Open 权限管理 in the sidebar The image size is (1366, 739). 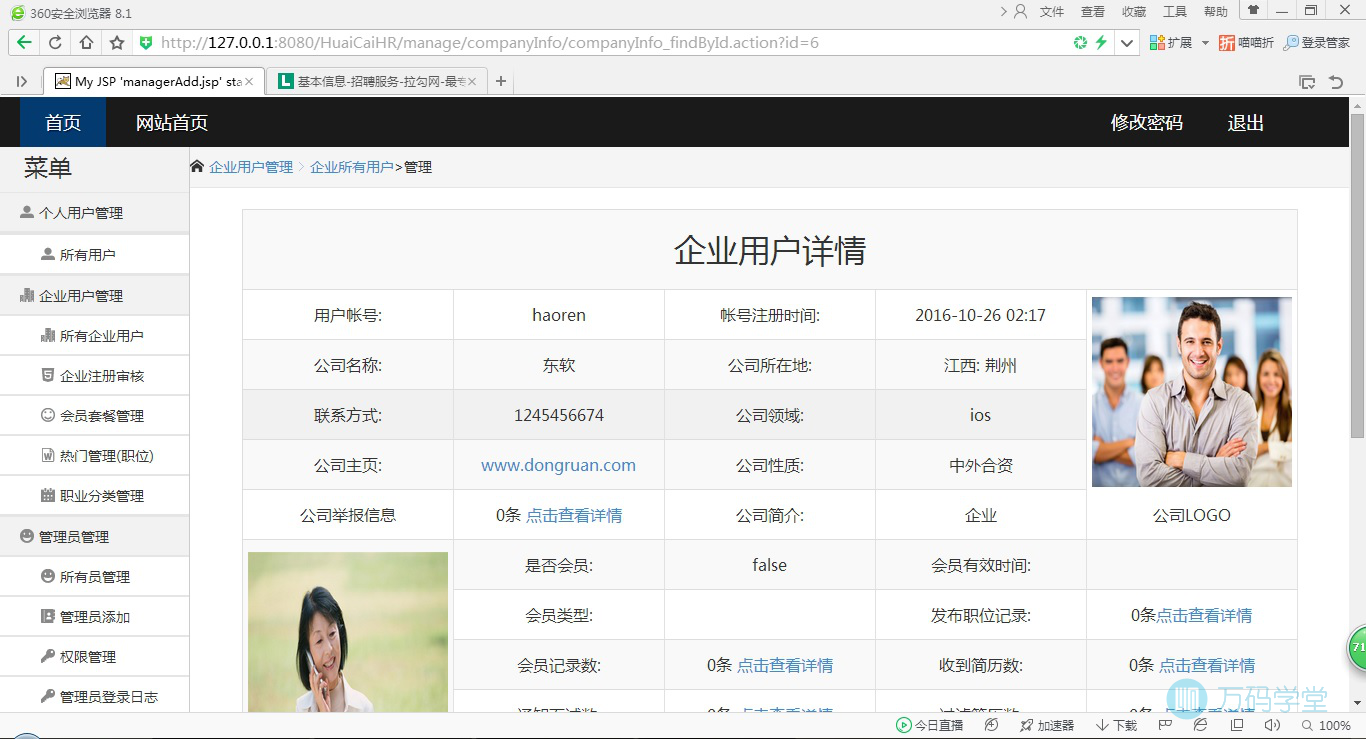click(94, 657)
